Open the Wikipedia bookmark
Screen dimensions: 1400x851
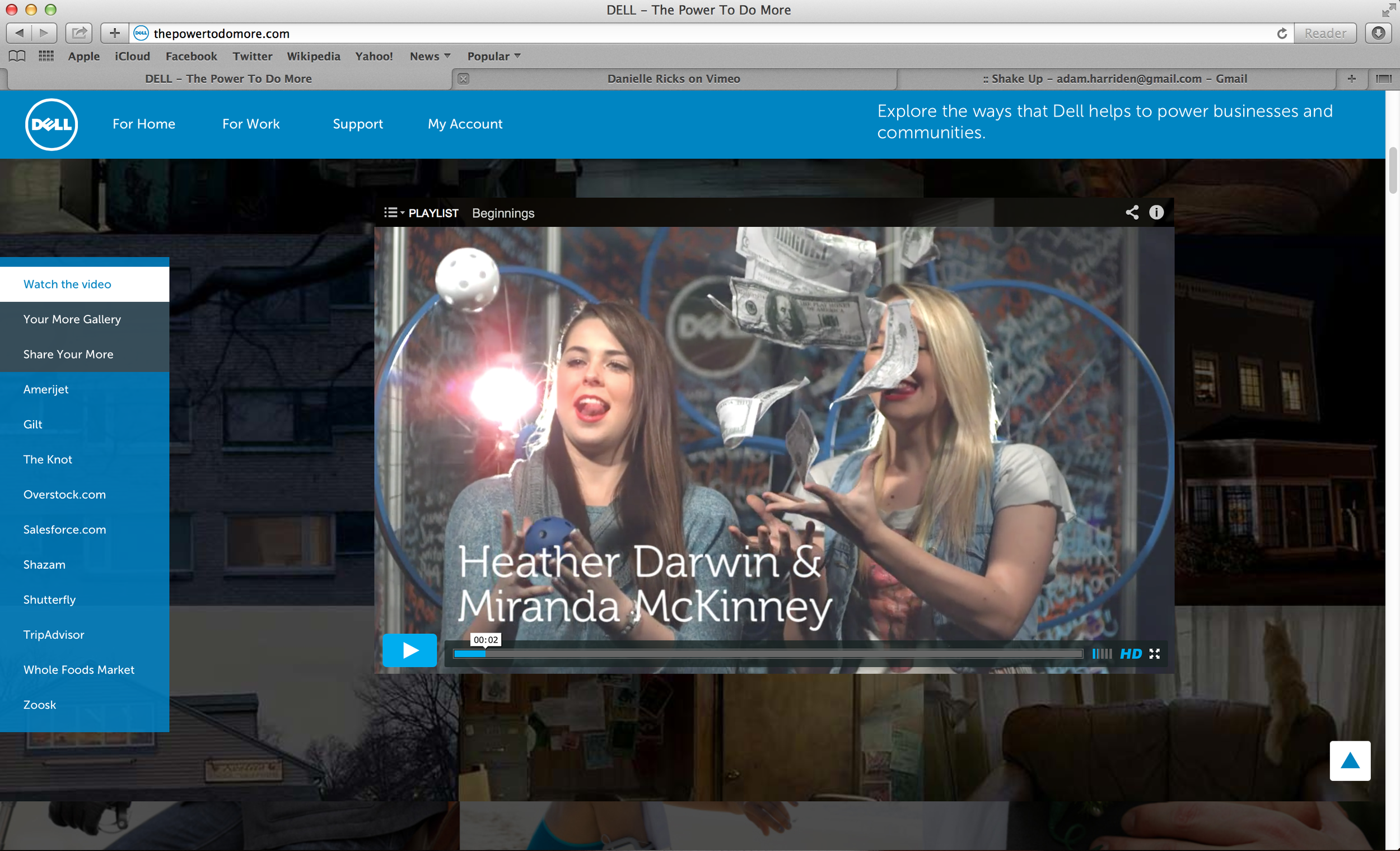click(x=314, y=56)
